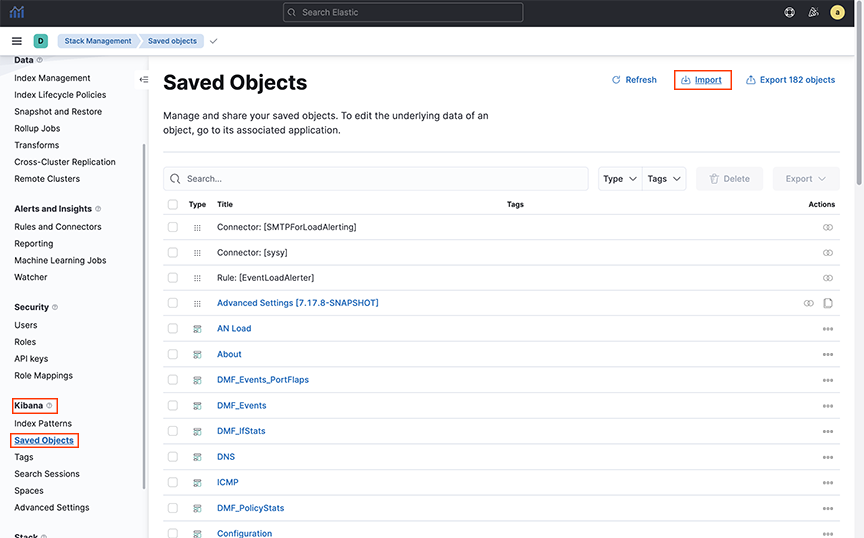Open the DMF_Events saved object link

click(241, 406)
